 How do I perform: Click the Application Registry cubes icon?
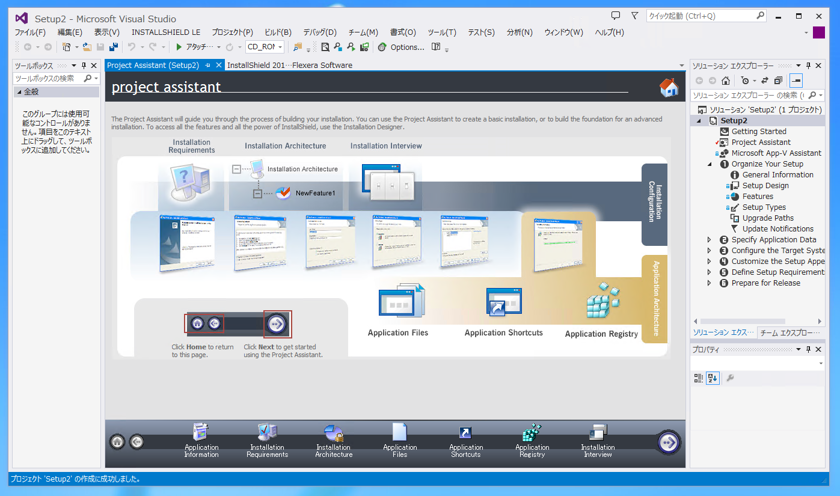tap(603, 300)
